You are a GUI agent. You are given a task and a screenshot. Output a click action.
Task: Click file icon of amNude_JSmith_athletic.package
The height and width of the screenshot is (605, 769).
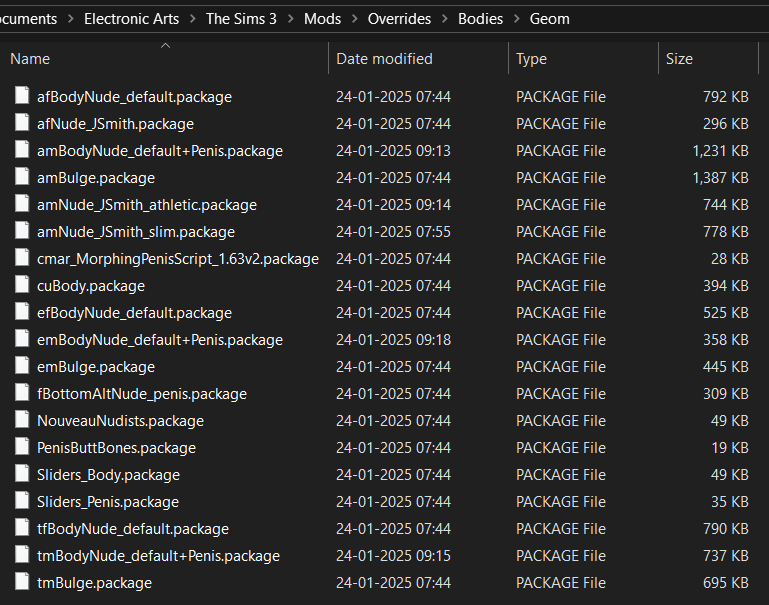click(x=22, y=203)
